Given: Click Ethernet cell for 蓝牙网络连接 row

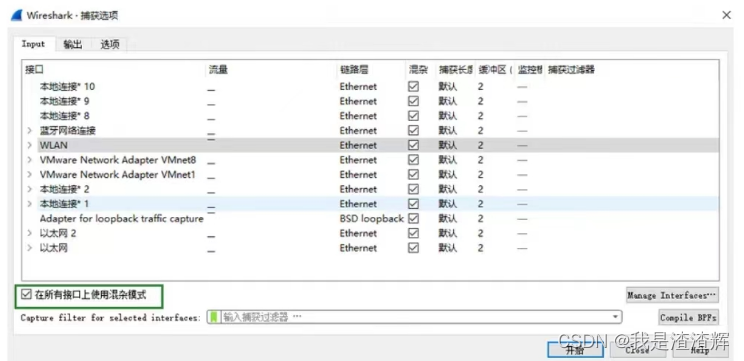Looking at the screenshot, I should click(358, 130).
